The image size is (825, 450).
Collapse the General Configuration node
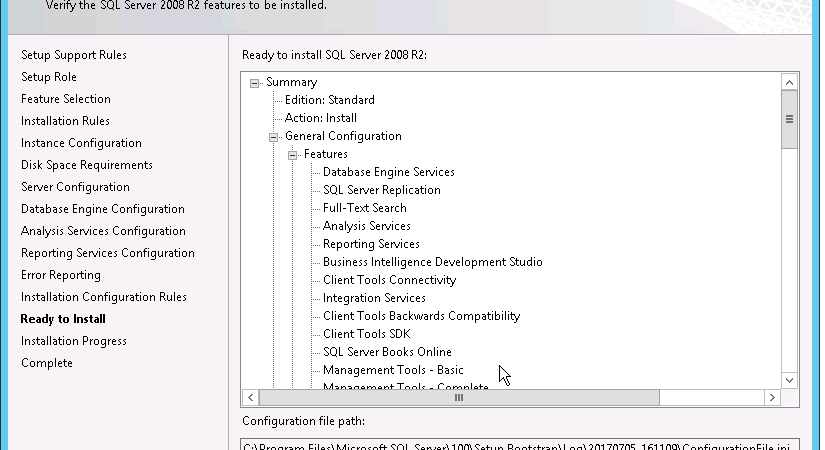click(274, 137)
